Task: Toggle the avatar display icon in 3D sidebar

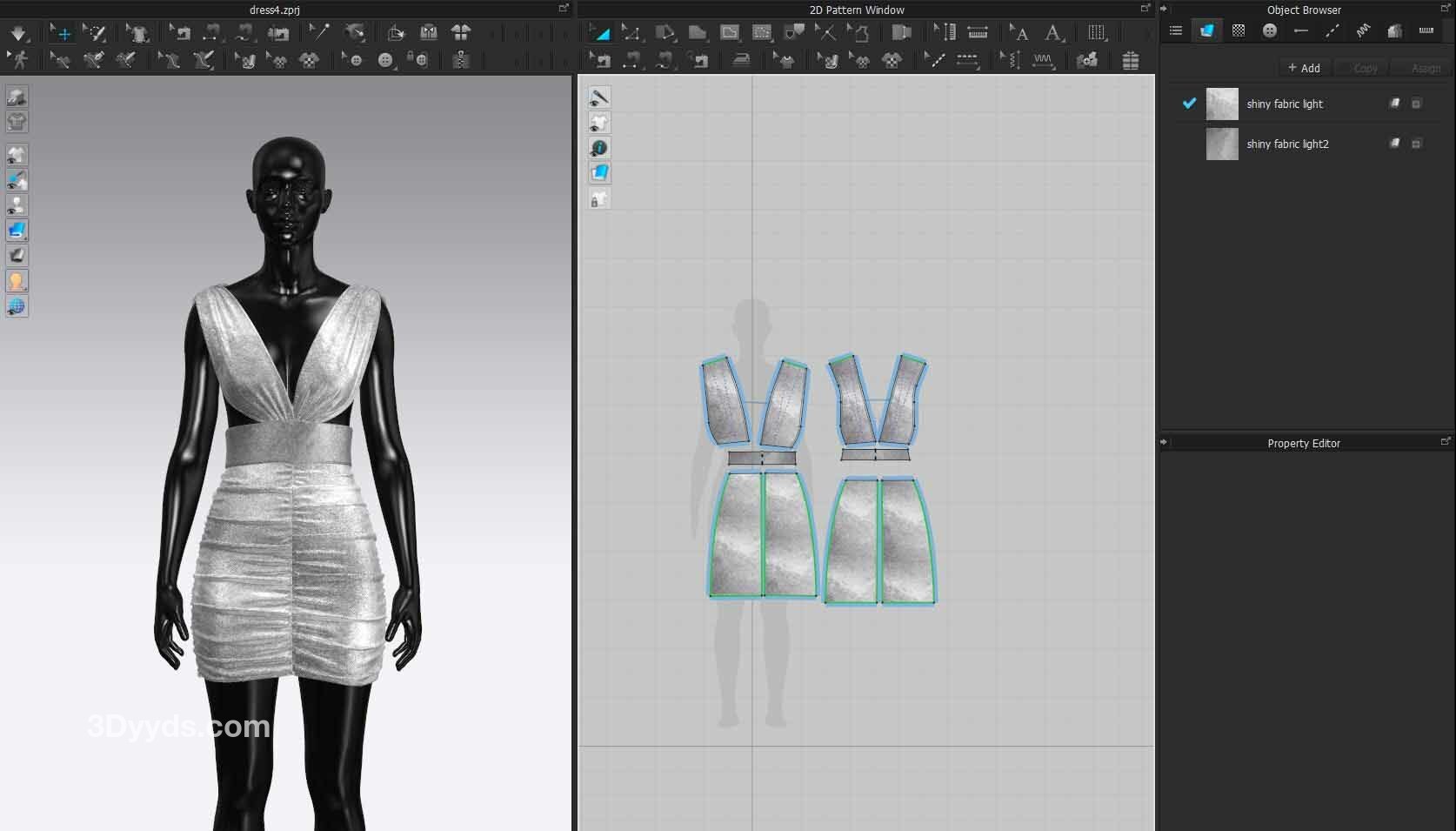Action: [x=17, y=205]
